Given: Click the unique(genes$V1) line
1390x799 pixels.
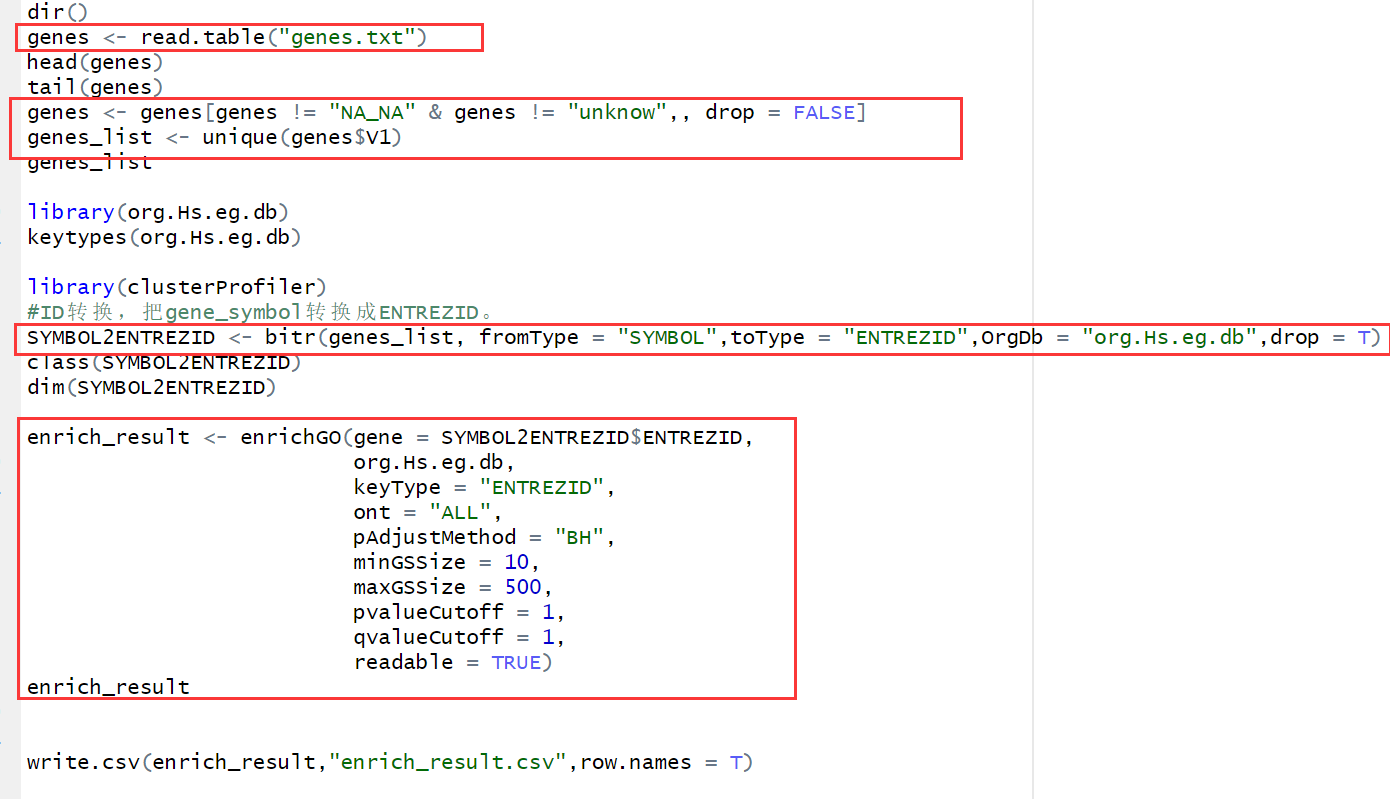Looking at the screenshot, I should click(214, 137).
